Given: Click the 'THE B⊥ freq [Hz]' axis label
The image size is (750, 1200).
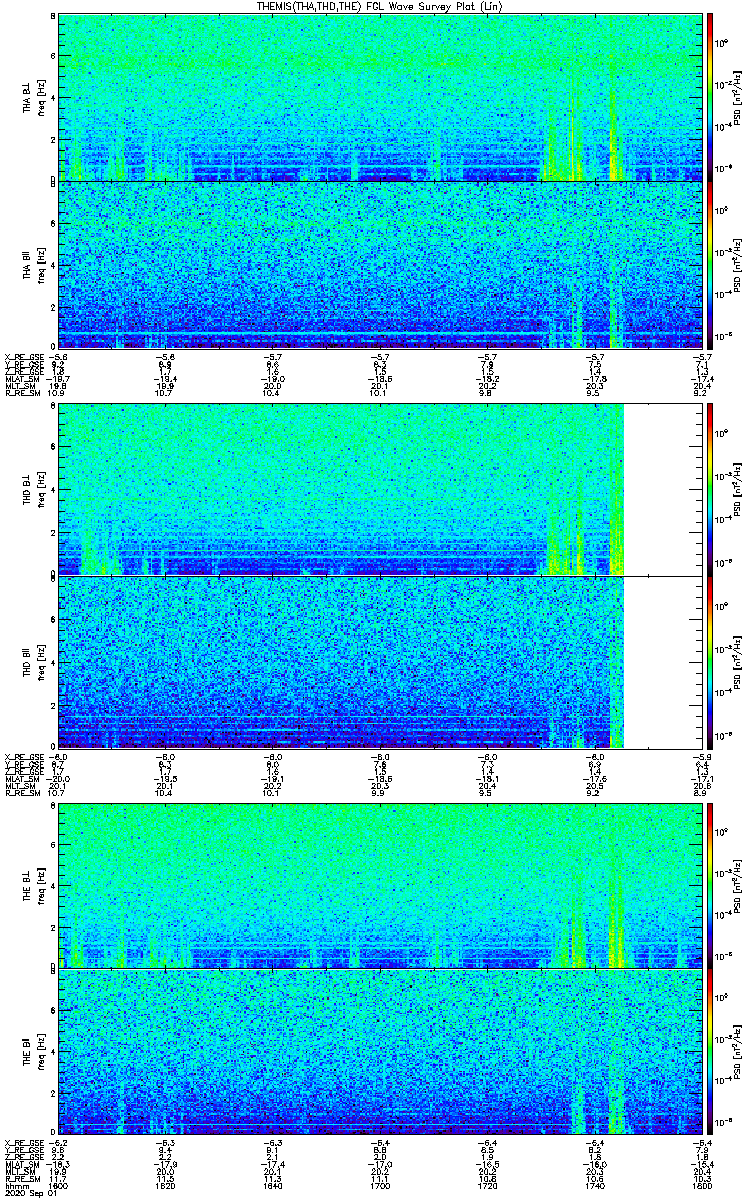Looking at the screenshot, I should click(33, 885).
